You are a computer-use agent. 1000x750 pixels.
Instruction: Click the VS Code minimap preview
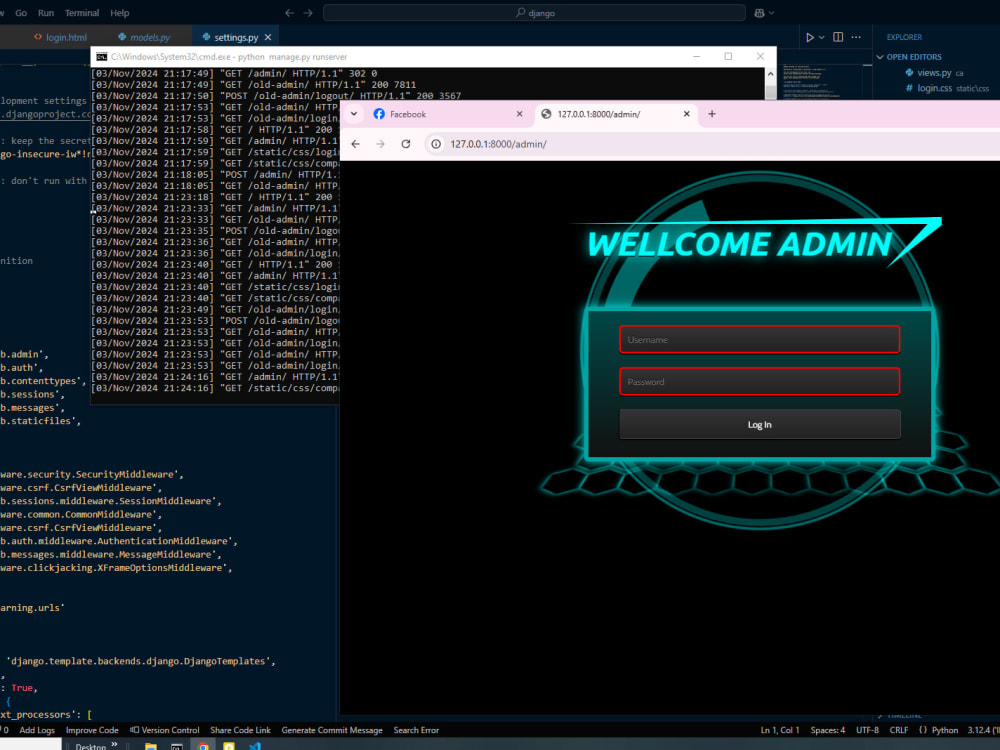pyautogui.click(x=821, y=80)
